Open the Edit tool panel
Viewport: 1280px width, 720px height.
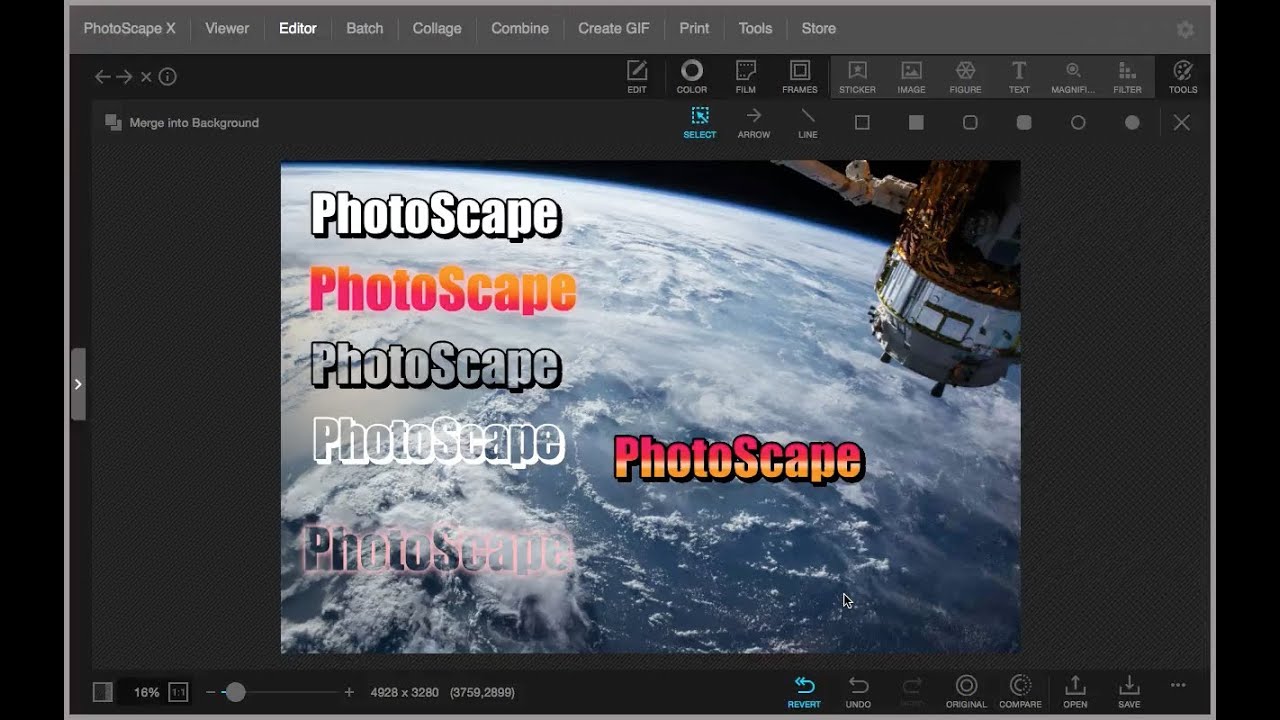tap(637, 77)
